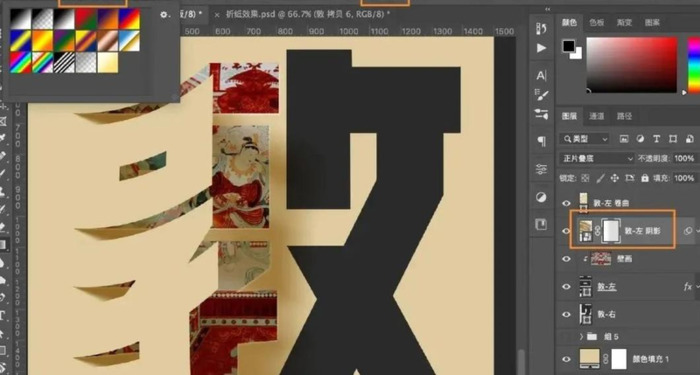The image size is (700, 375).
Task: Filter layers by adjustment layers icon
Action: [640, 139]
